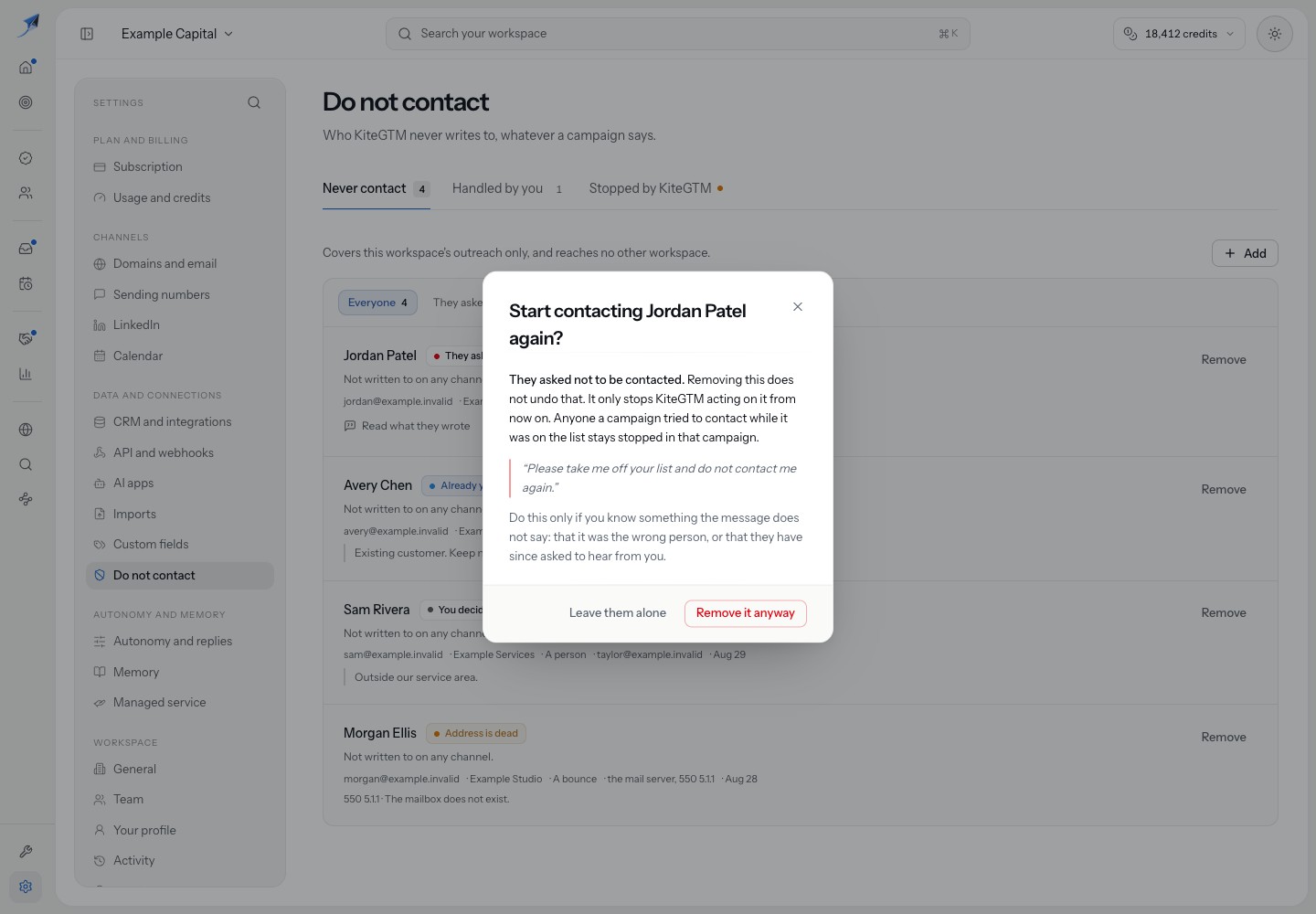Remove Jordan Patel from the list
This screenshot has height=914, width=1316.
tap(1224, 360)
